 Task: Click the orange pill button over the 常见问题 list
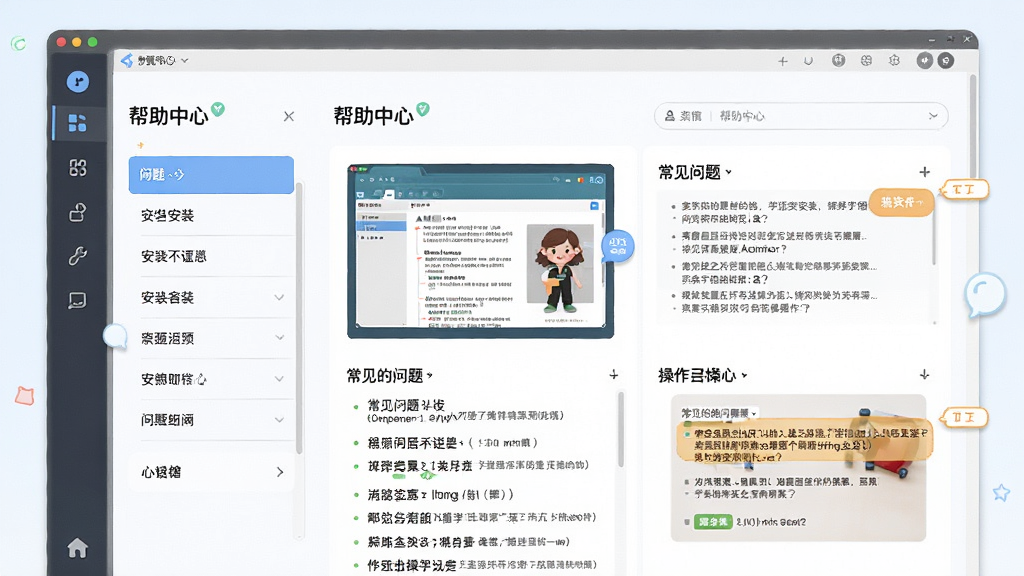(902, 202)
